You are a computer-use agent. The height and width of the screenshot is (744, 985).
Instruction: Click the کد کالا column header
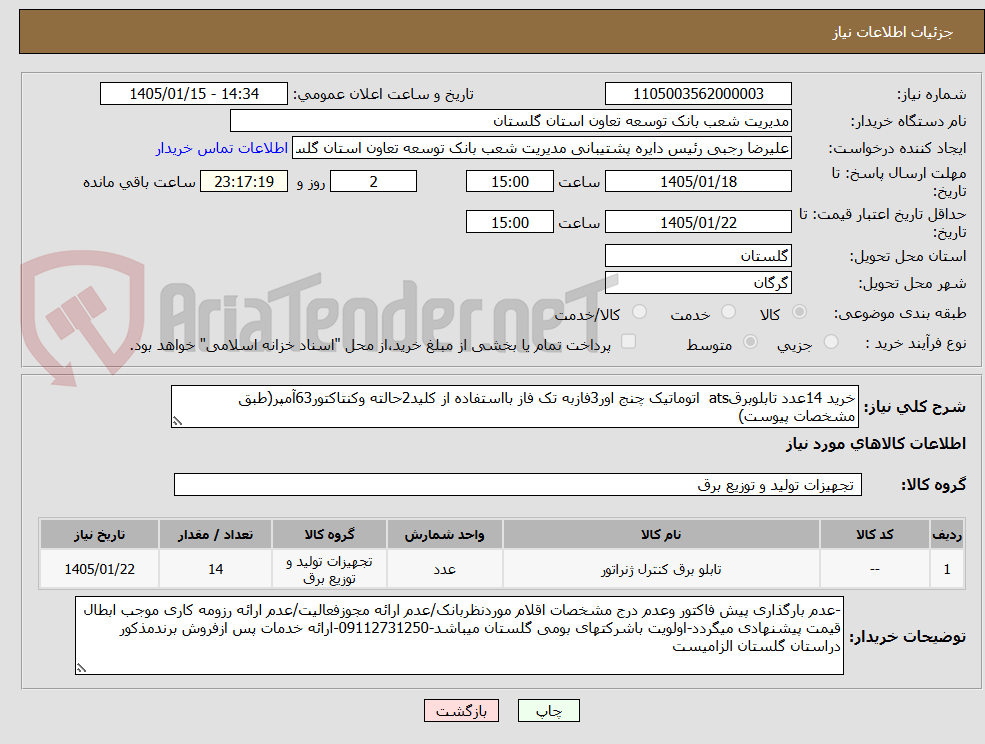[874, 534]
